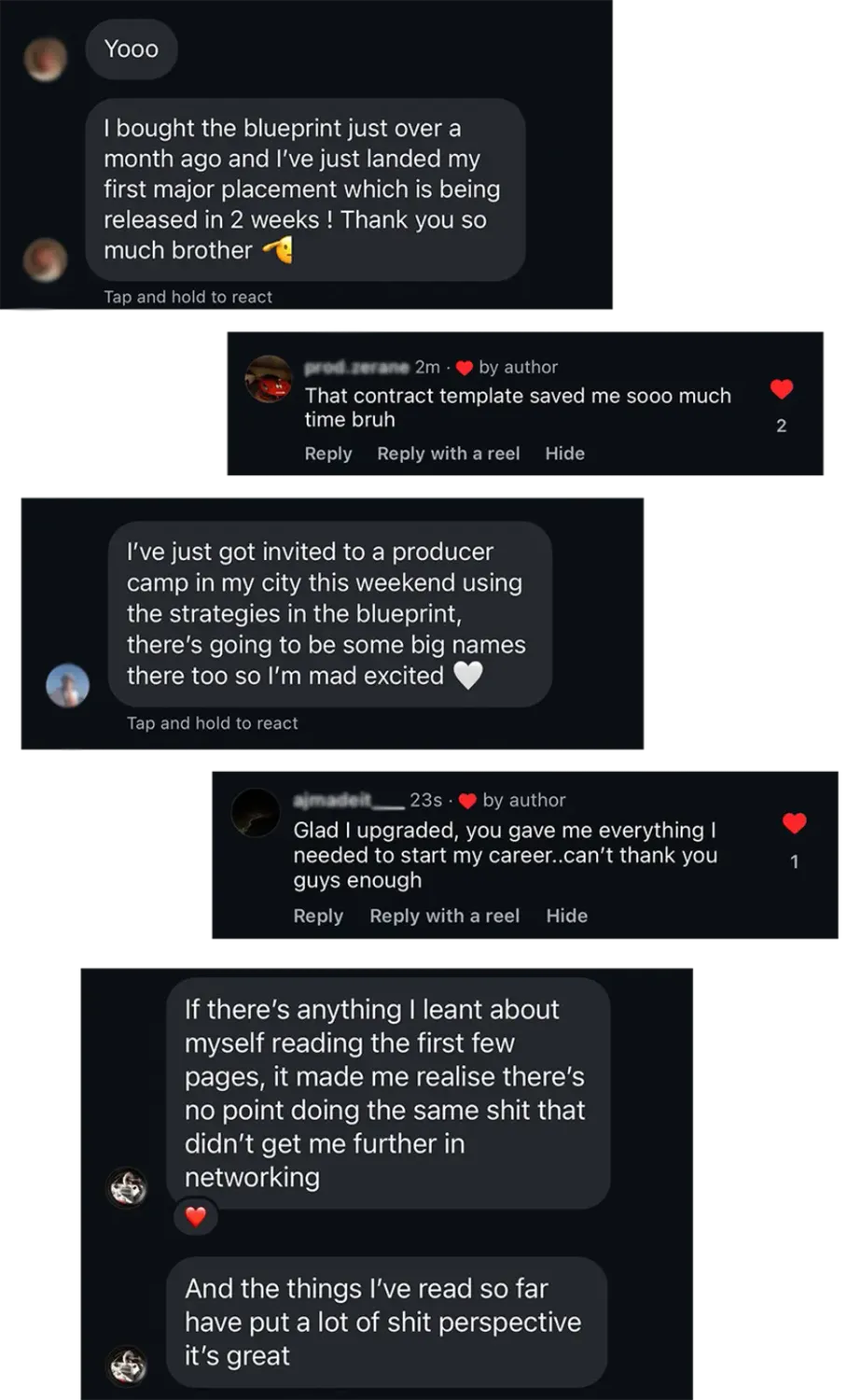Screen dimensions: 847x1400
Task: Hide the contract template comment
Action: (x=564, y=454)
